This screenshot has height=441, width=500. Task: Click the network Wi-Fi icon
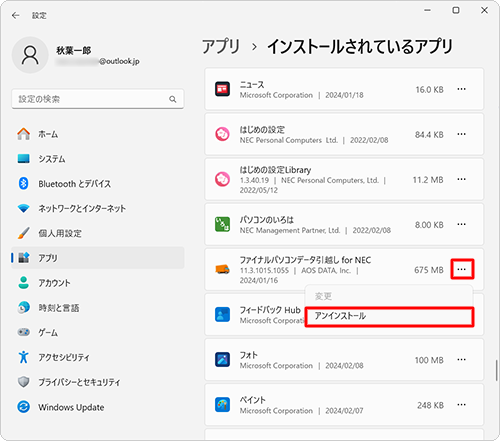tap(24, 208)
